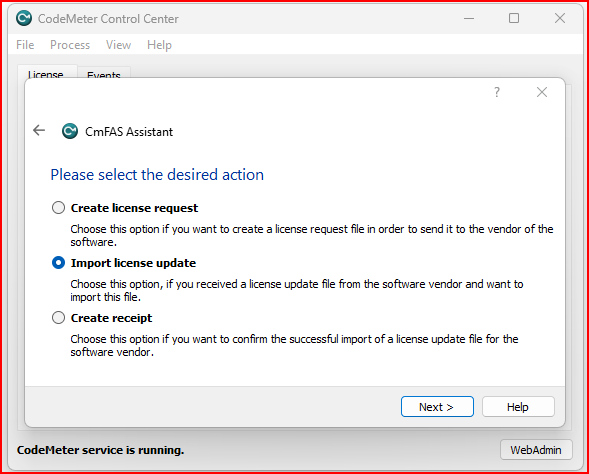The height and width of the screenshot is (474, 589).
Task: Open WebAdmin from the status bar
Action: [536, 450]
